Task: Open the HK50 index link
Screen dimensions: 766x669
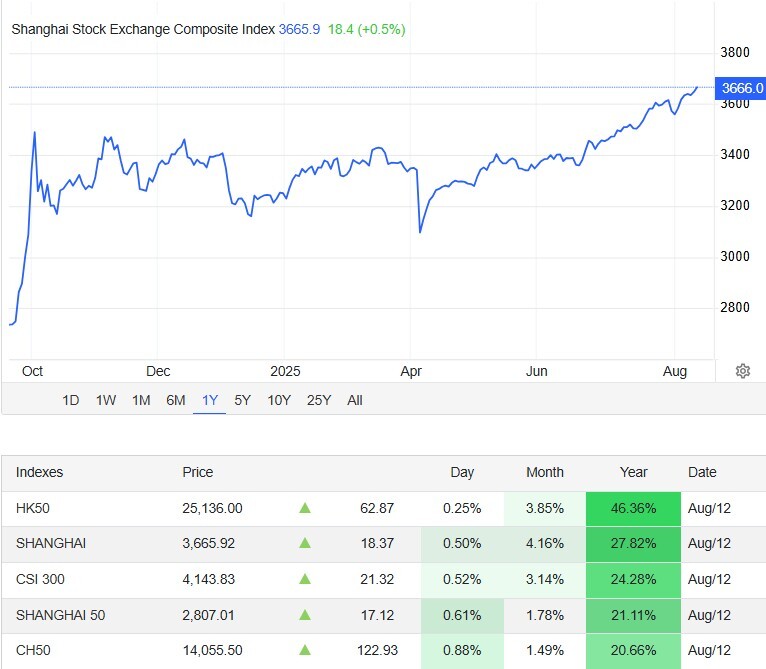Action: pos(33,508)
